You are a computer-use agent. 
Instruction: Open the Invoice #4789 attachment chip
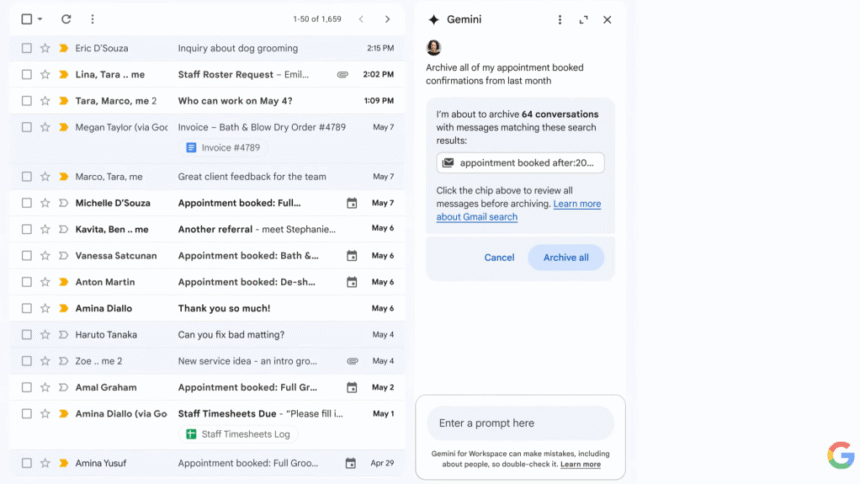click(223, 148)
